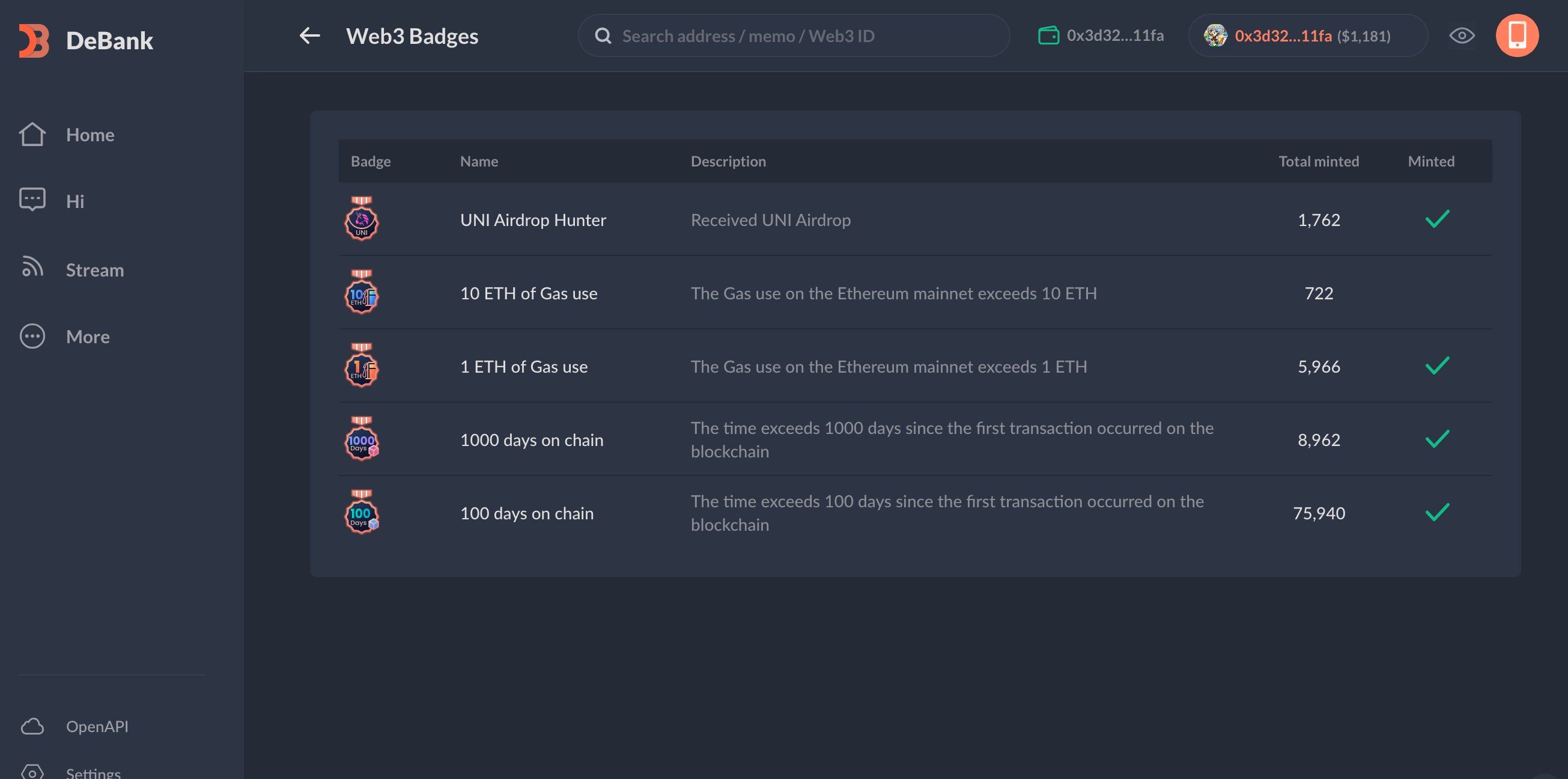Select the 1000 days on chain name
Image resolution: width=1568 pixels, height=779 pixels.
pyautogui.click(x=532, y=440)
